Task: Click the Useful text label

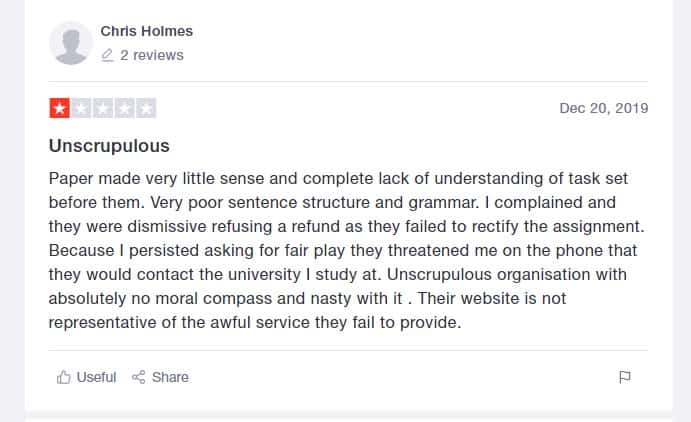Action: 96,377
